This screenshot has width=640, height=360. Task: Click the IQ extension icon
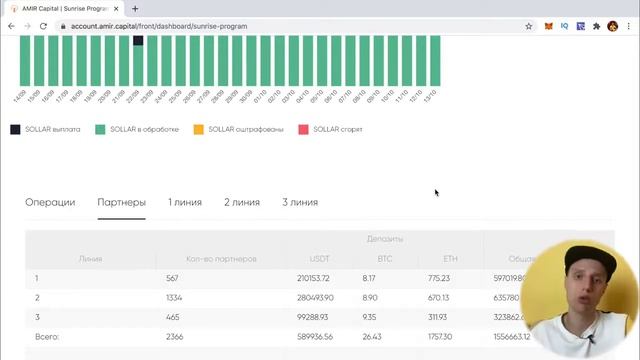564,26
